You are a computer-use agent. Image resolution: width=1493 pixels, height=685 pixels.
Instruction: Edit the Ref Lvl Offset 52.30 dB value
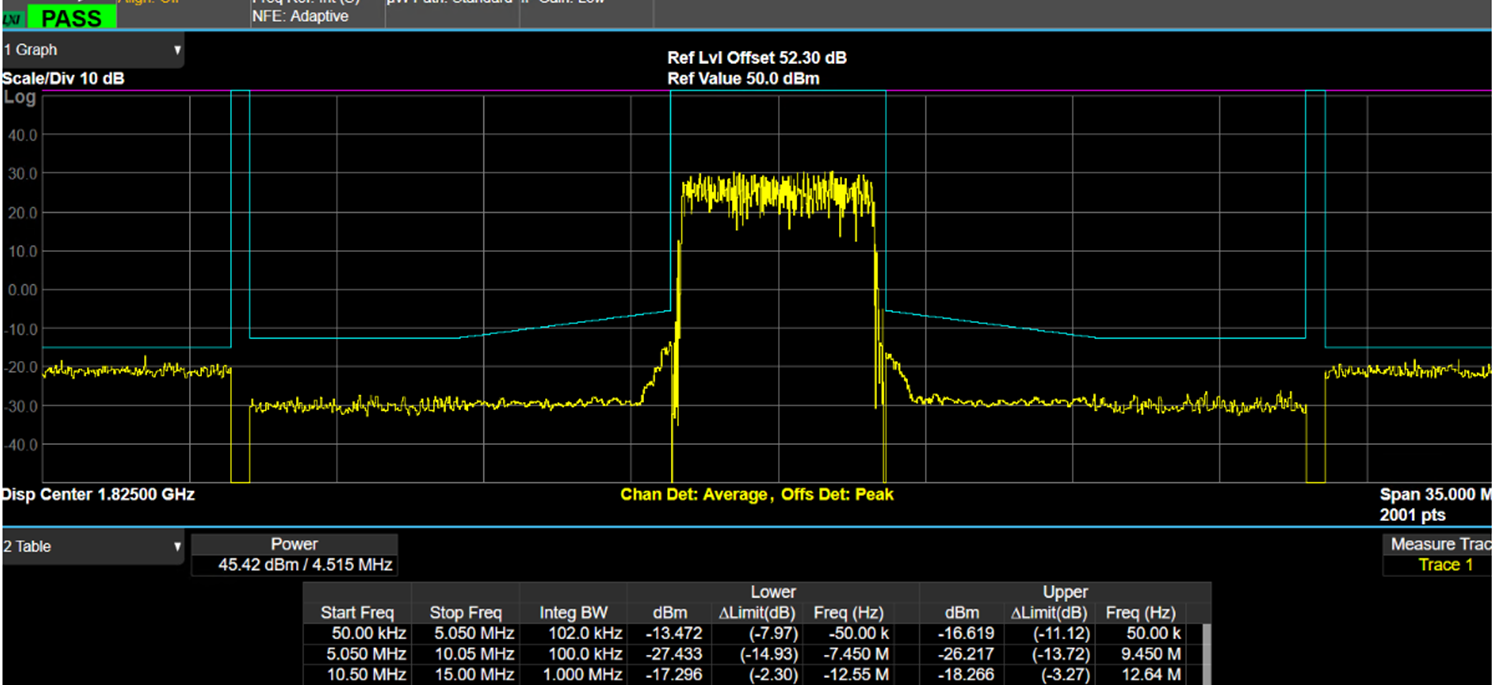[x=756, y=58]
